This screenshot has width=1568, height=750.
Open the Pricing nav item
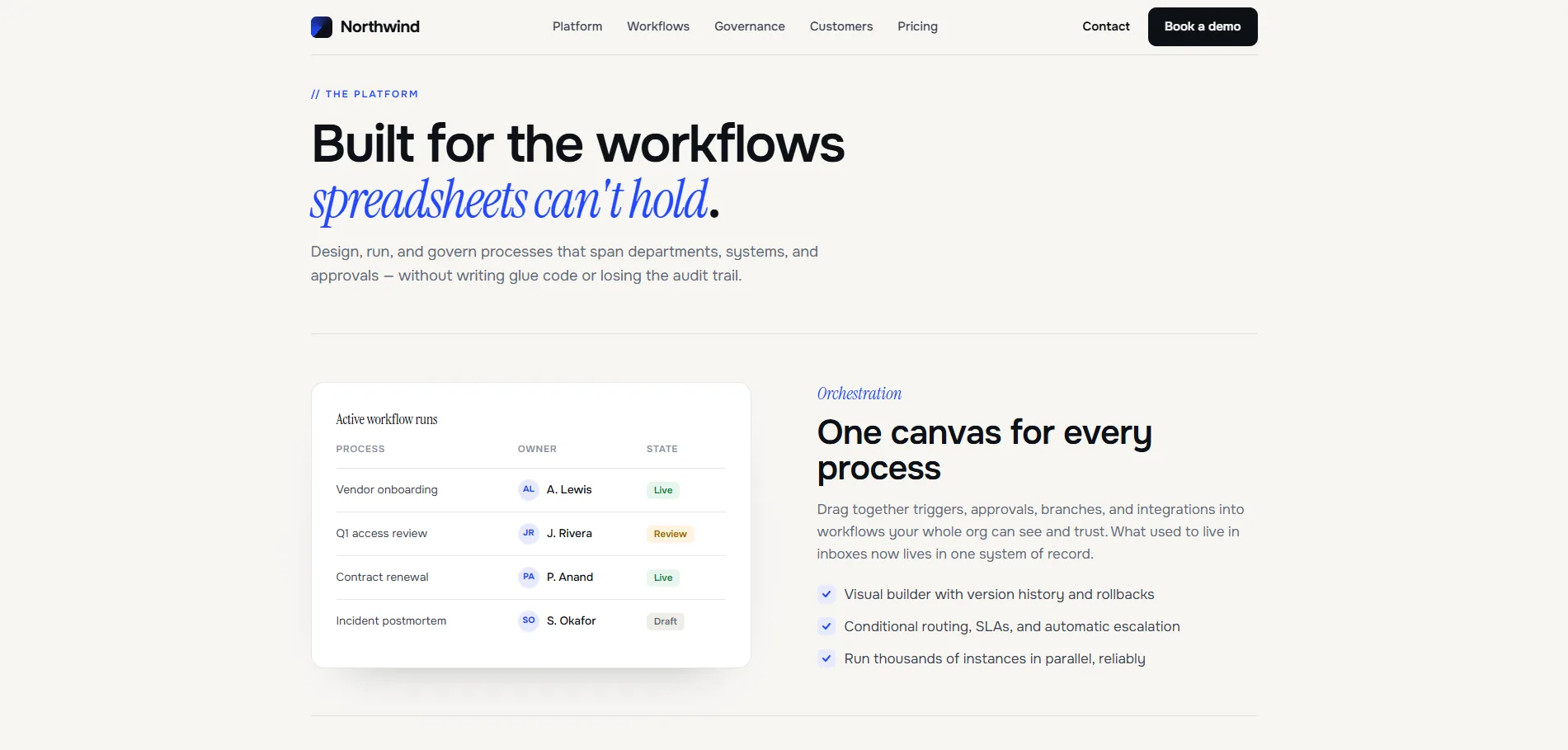(917, 26)
